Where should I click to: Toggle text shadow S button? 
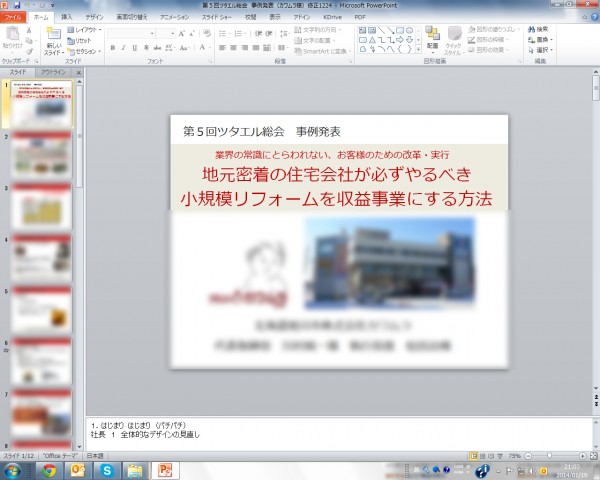[146, 48]
